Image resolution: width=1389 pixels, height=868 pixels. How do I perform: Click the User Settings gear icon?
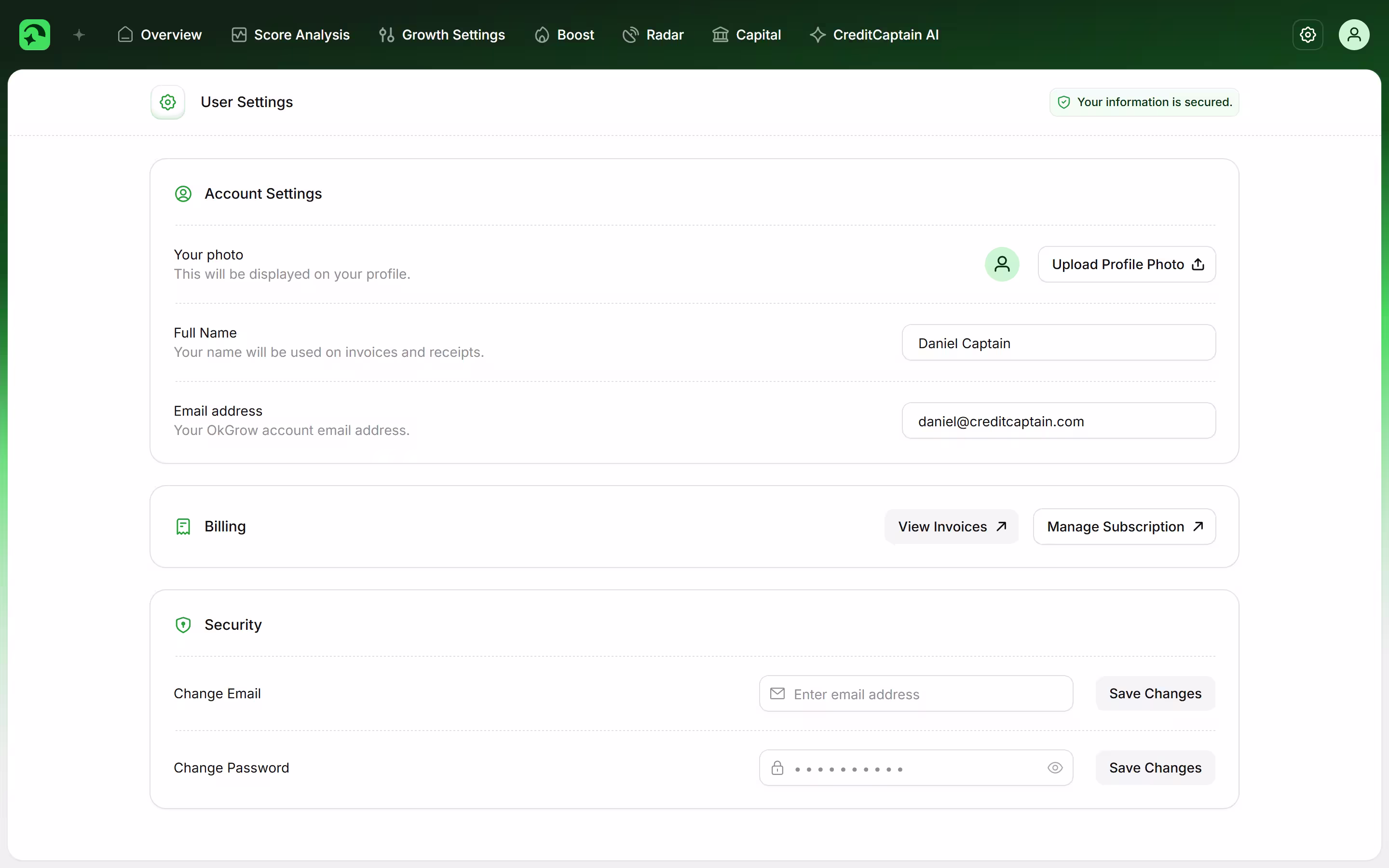point(168,102)
